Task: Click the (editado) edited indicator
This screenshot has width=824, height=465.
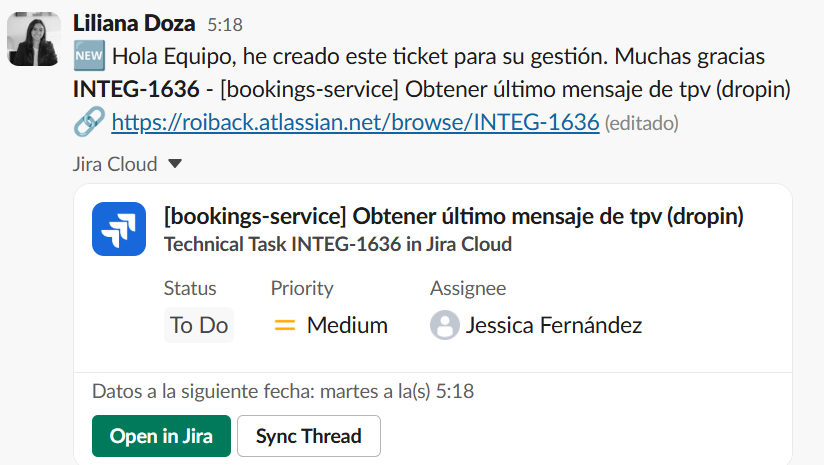Action: [x=642, y=123]
